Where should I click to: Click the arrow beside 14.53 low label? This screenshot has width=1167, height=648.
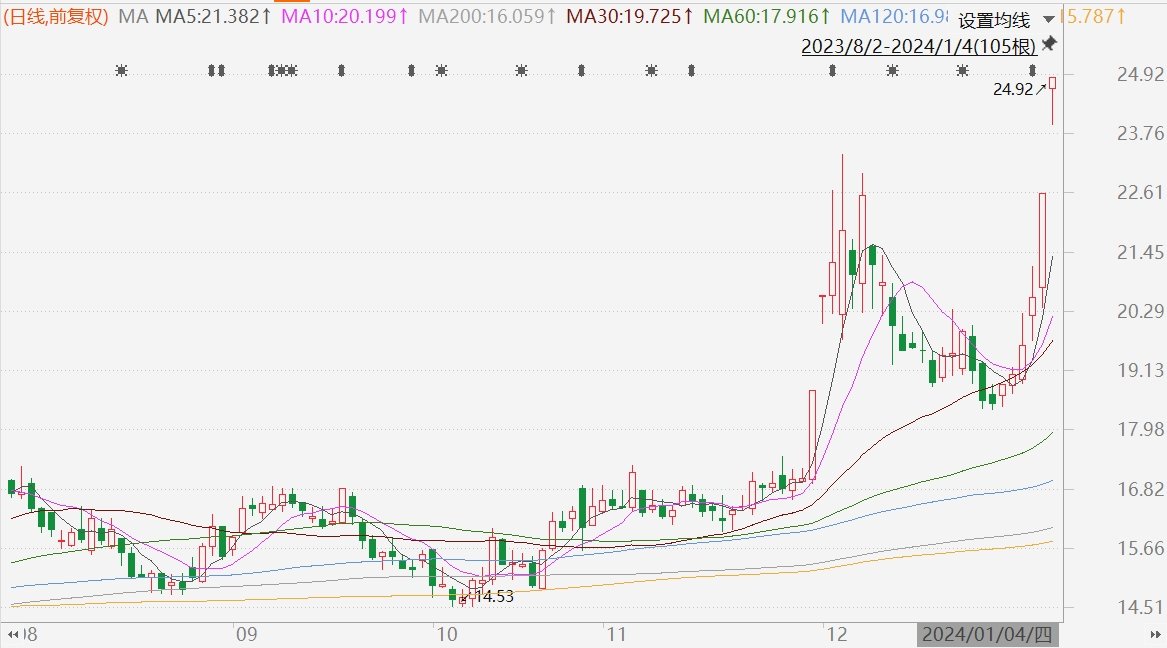(x=467, y=596)
